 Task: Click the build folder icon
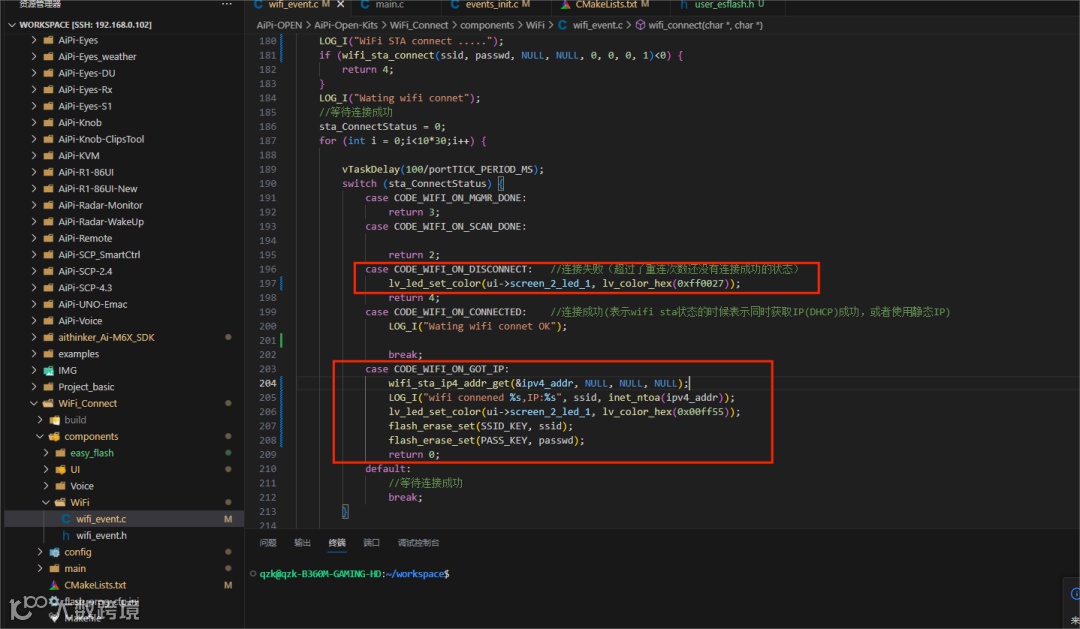click(54, 420)
